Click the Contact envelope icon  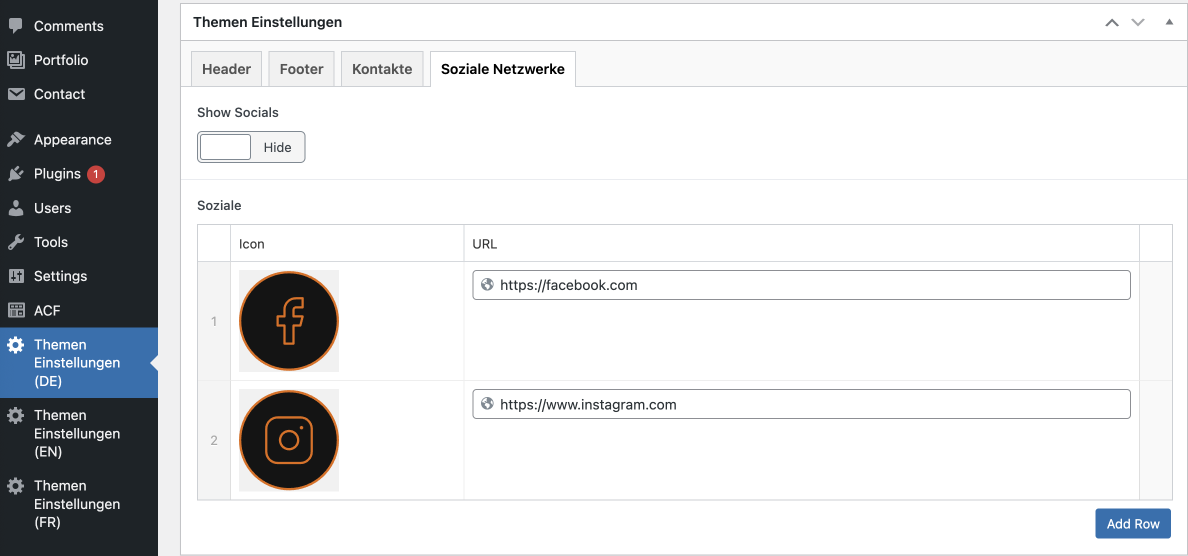pos(16,94)
